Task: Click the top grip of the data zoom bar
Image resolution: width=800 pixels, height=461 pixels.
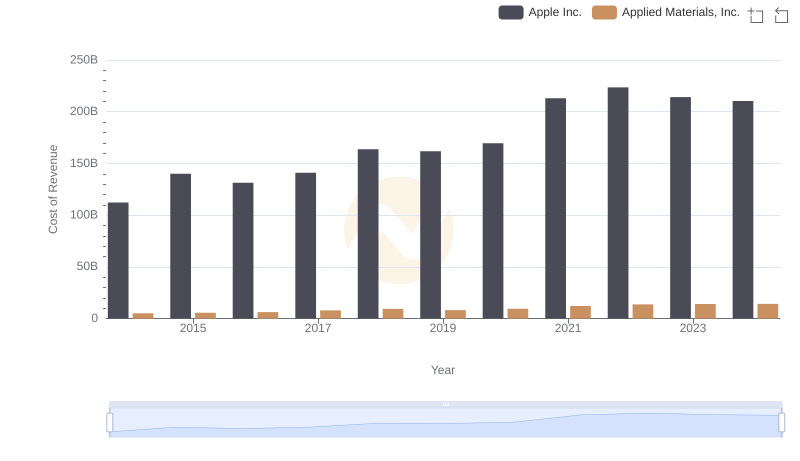Action: point(445,404)
